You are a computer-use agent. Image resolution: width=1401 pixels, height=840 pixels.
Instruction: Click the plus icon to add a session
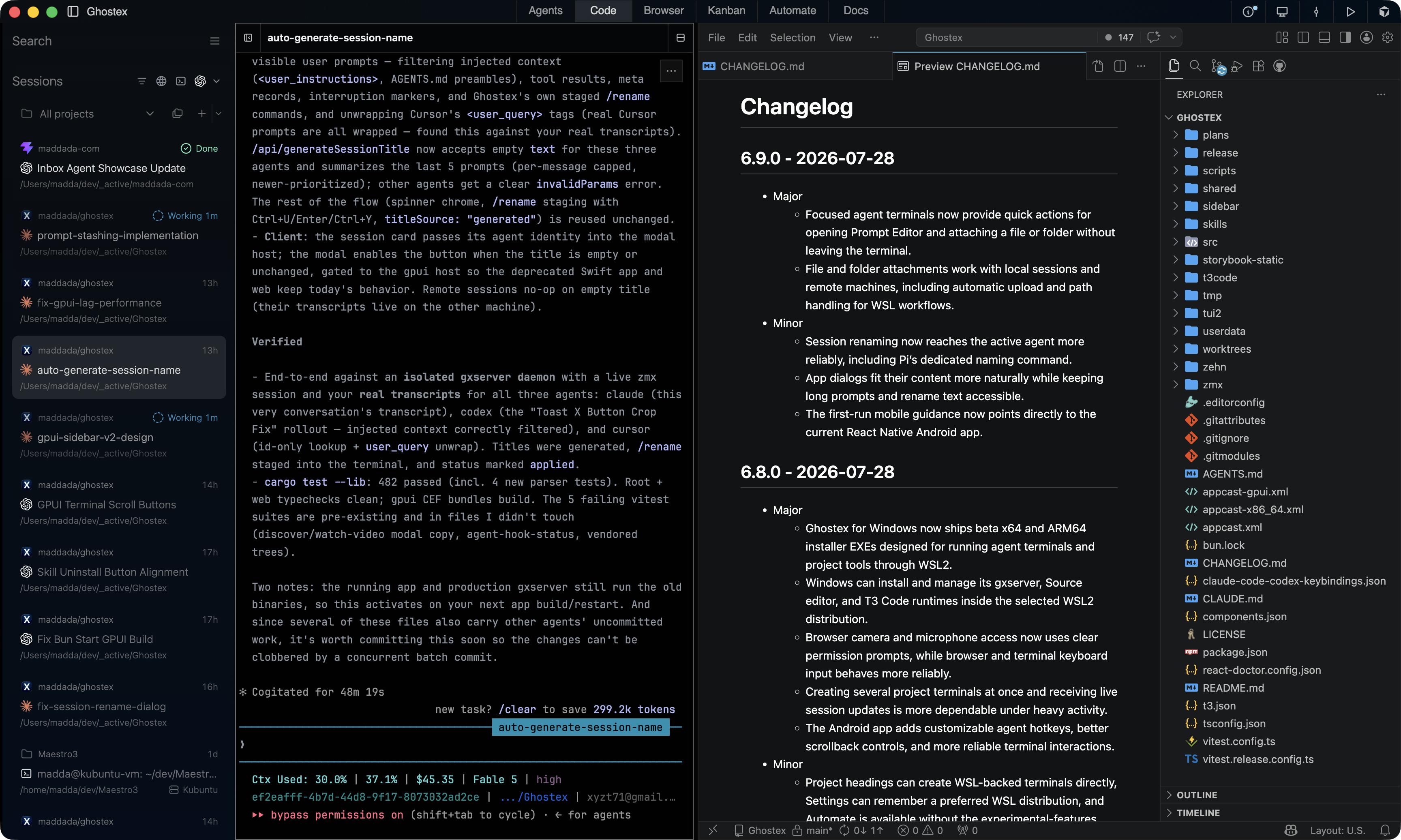201,113
